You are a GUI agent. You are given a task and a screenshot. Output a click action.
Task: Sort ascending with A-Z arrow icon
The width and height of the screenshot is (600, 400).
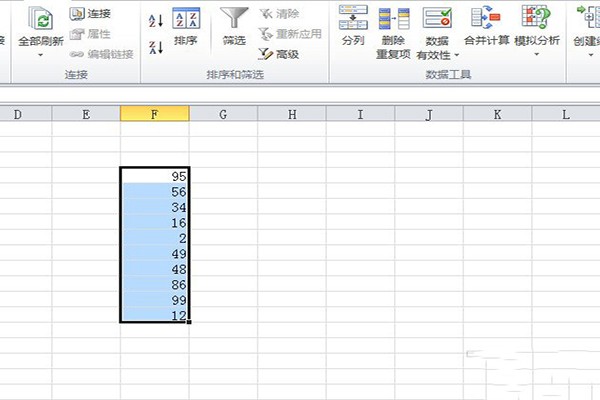156,21
